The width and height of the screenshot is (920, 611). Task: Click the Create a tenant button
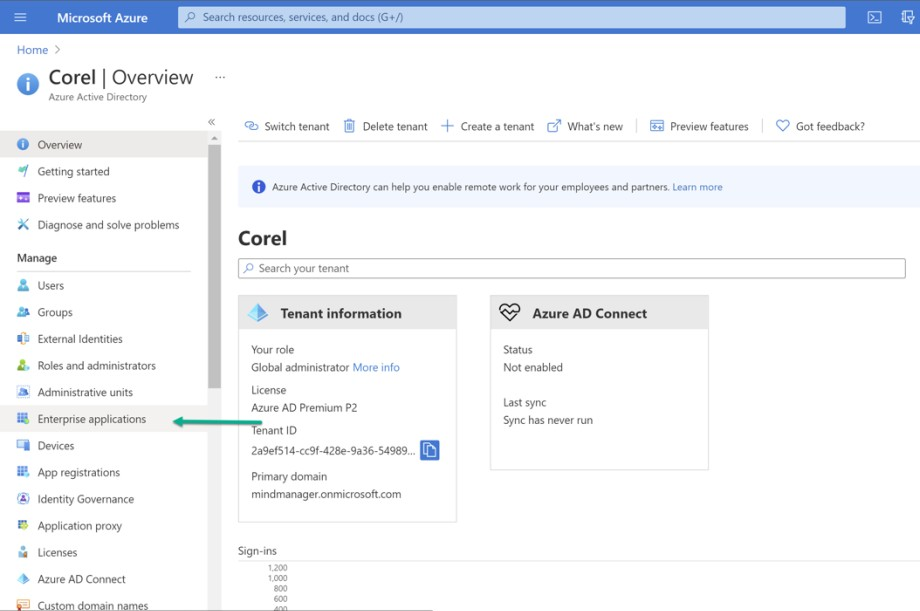tap(488, 126)
